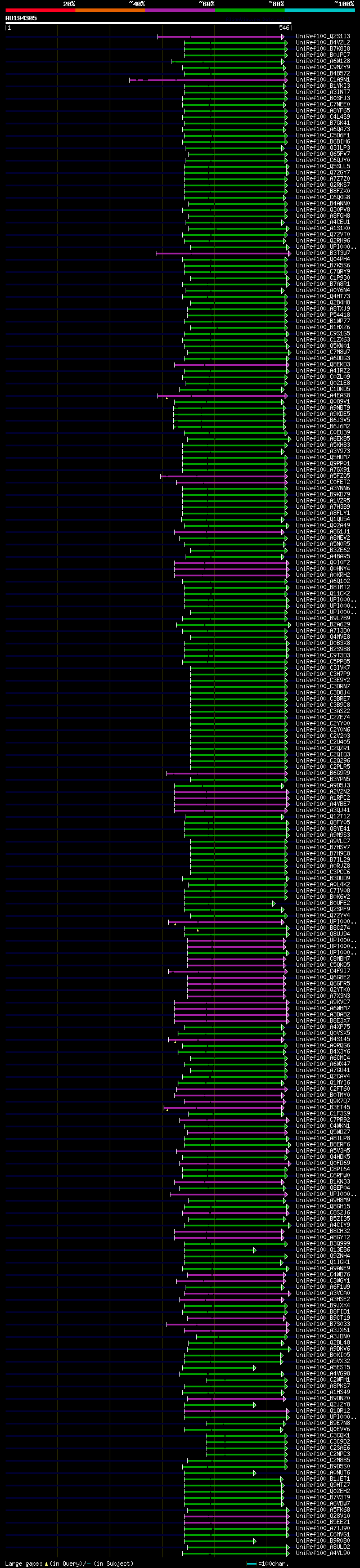Select hit UniRef100_Q13E86
The width and height of the screenshot is (360, 1568).
pyautogui.click(x=323, y=1249)
